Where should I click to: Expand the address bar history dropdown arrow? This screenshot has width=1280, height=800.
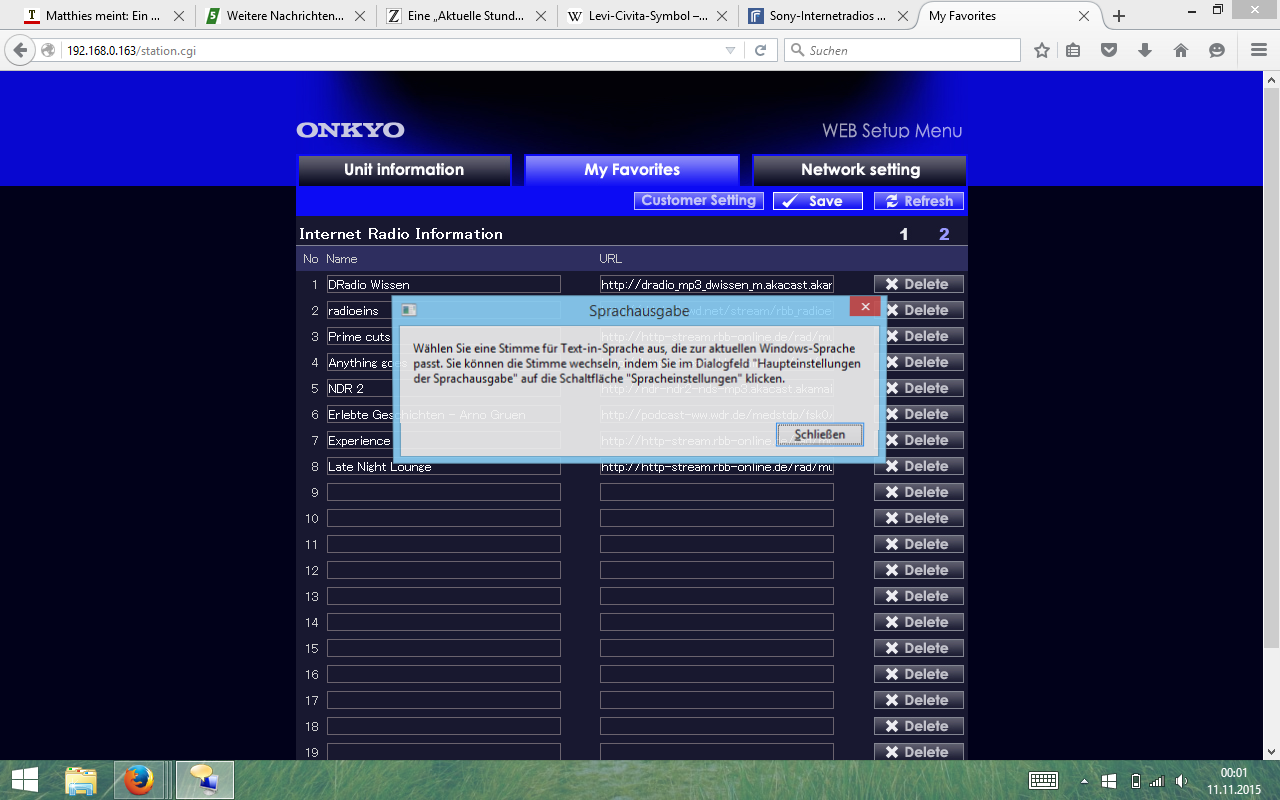point(730,50)
